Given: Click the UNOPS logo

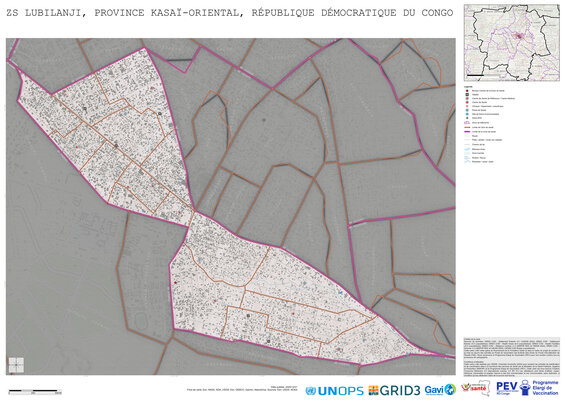Looking at the screenshot, I should [x=334, y=391].
